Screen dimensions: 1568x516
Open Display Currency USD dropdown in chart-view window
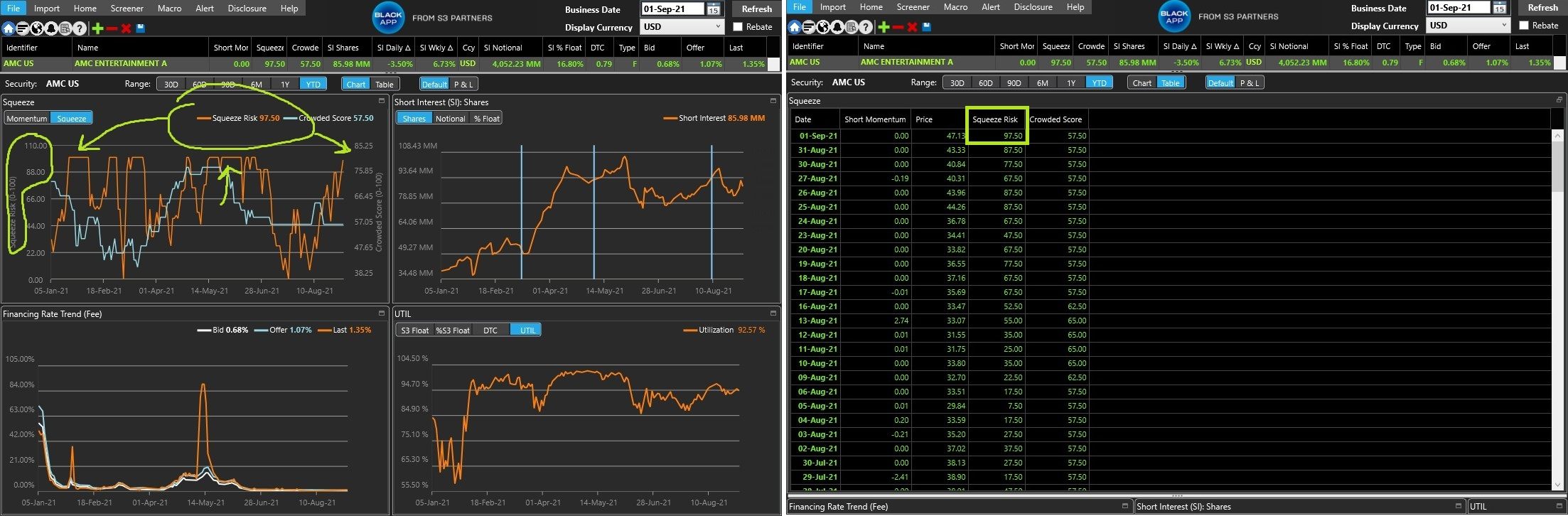pos(683,27)
